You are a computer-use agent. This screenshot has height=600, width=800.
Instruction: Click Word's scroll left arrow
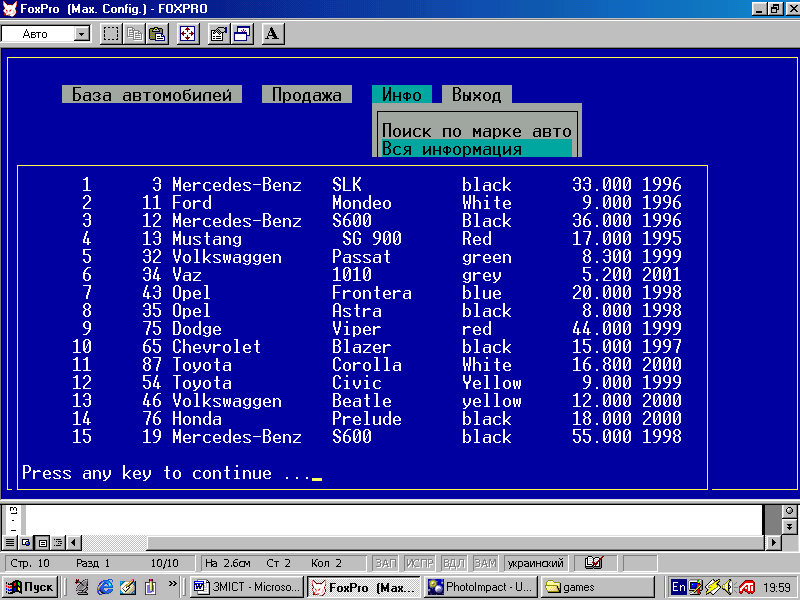[x=74, y=542]
